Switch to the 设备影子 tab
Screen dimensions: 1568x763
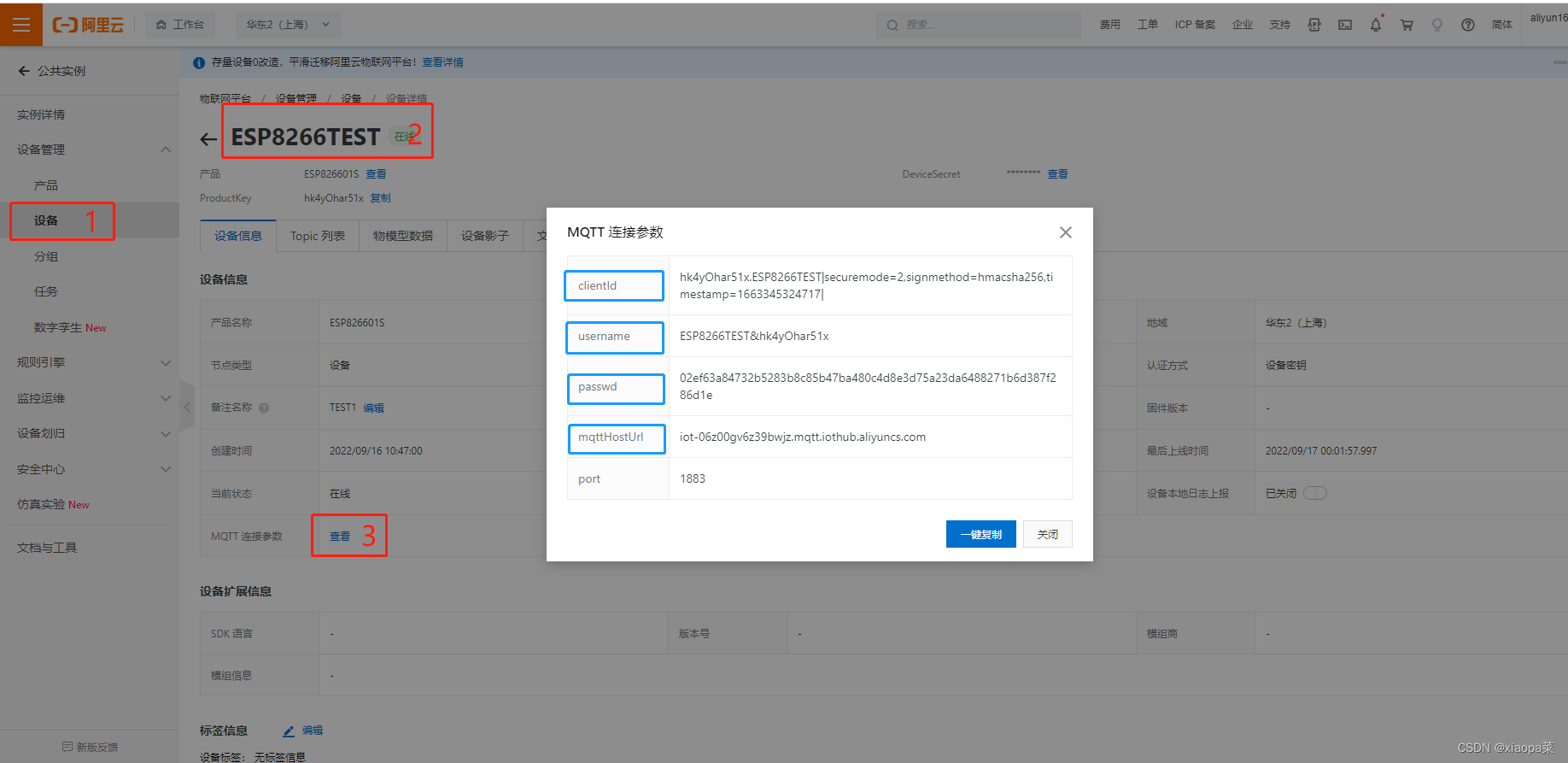point(485,236)
